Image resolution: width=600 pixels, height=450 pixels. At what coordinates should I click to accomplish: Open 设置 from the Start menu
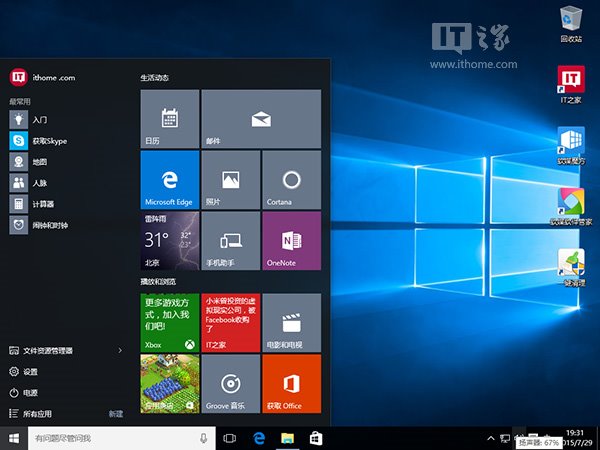tap(30, 372)
